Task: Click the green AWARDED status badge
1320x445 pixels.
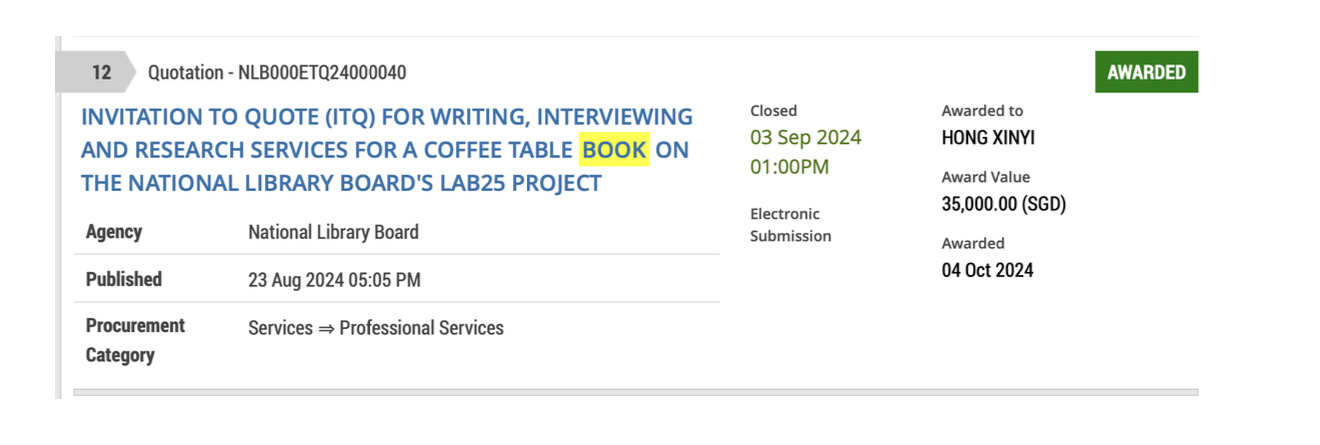Action: point(1146,72)
